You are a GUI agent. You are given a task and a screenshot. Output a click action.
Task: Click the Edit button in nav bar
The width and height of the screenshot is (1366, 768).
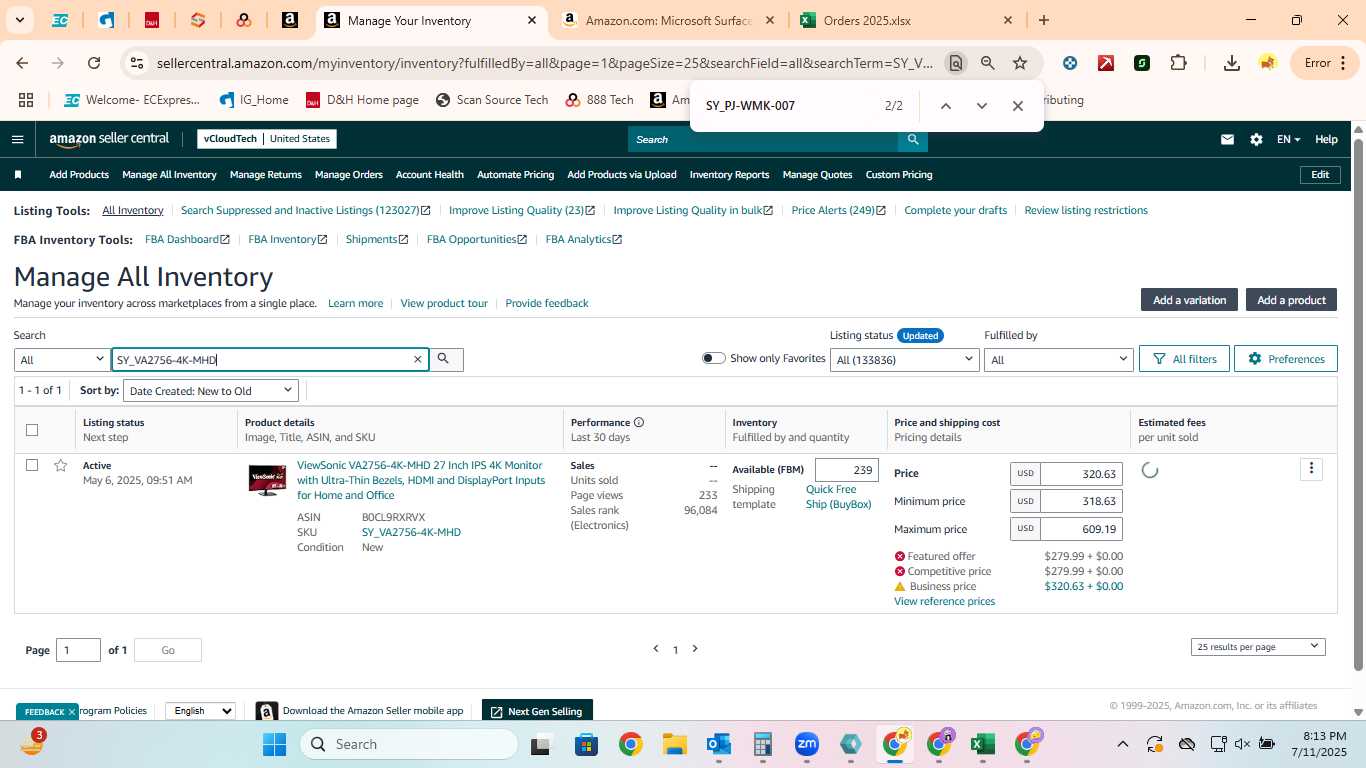[x=1320, y=174]
